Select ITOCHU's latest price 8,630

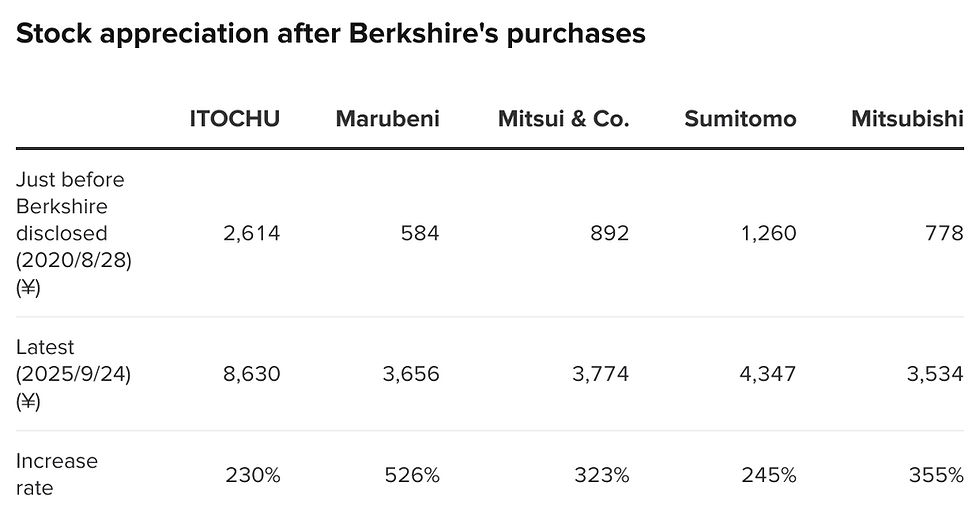coord(251,374)
